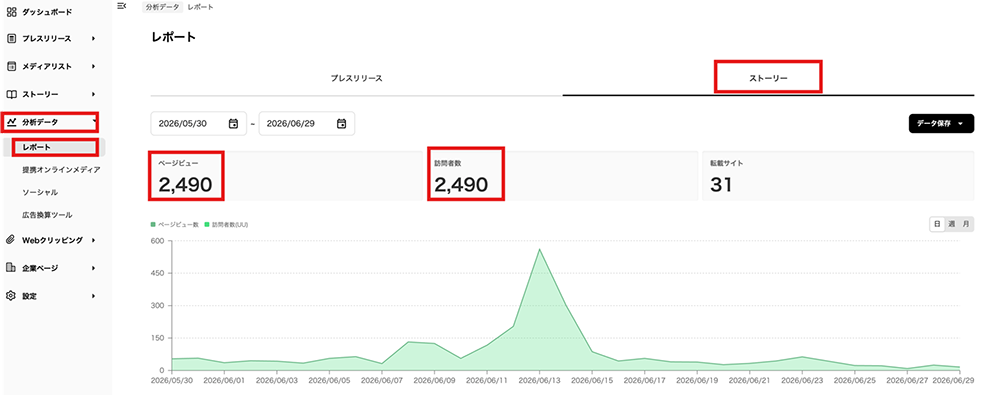This screenshot has width=1000, height=395.
Task: Expand the ストーリー sidebar arrow
Action: 93,94
